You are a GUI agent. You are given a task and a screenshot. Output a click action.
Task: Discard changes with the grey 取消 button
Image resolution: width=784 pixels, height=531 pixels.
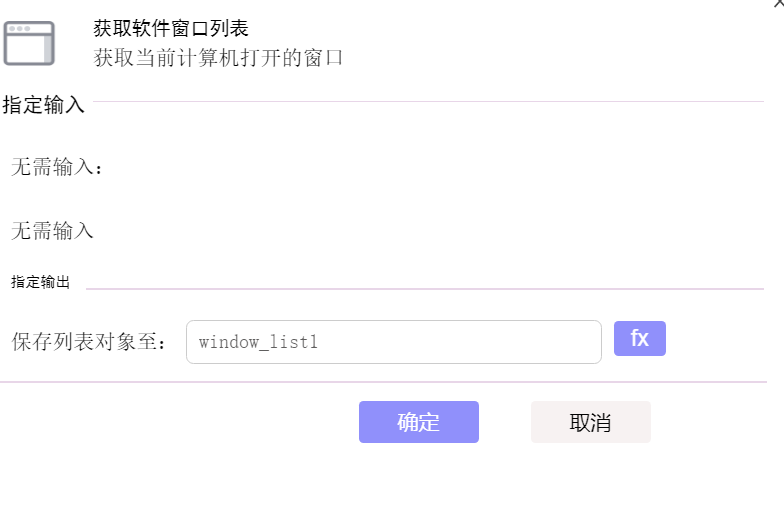[x=590, y=422]
